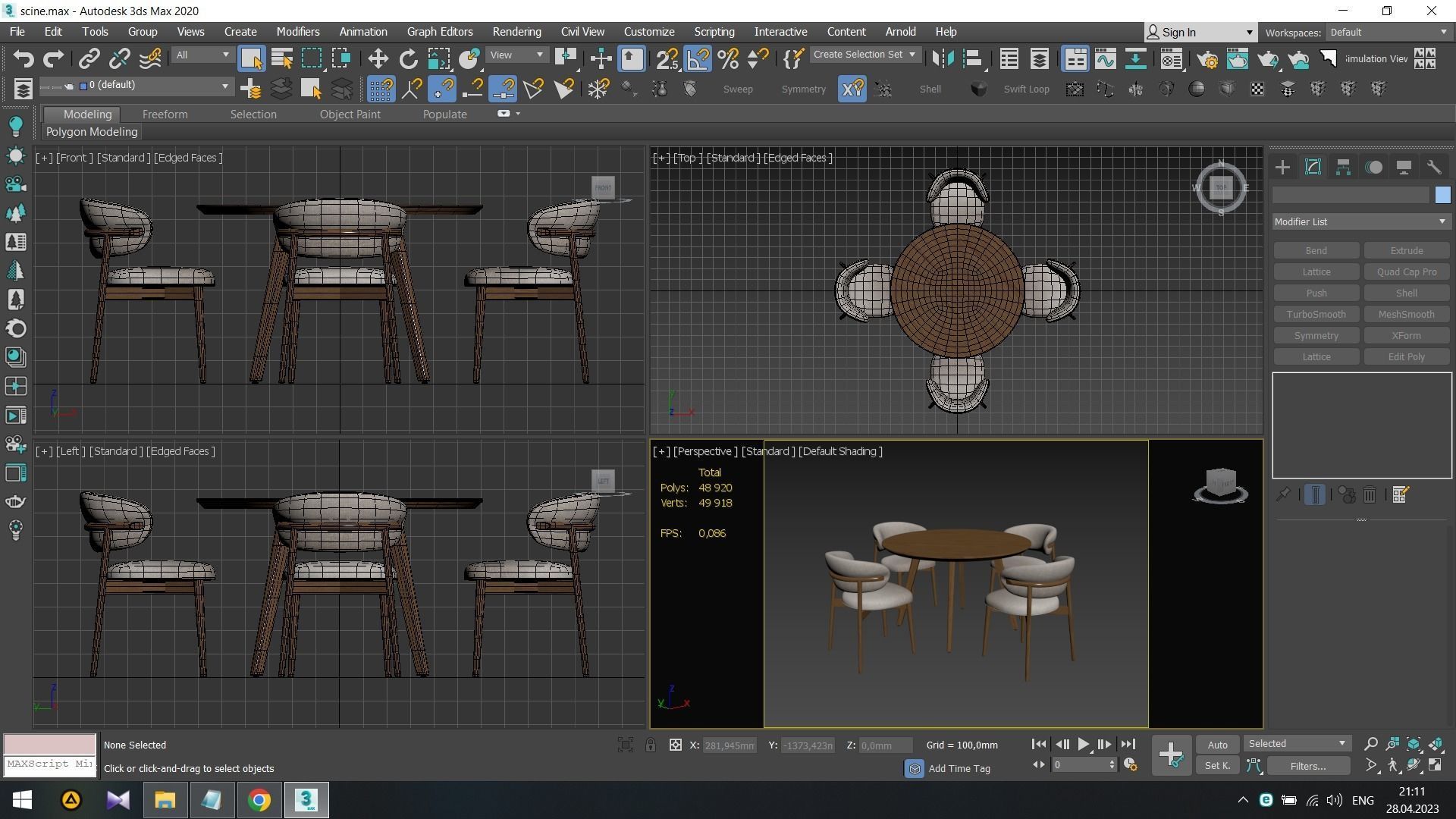Open the View reference coordinate dropdown
Image resolution: width=1456 pixels, height=819 pixels.
pos(516,55)
